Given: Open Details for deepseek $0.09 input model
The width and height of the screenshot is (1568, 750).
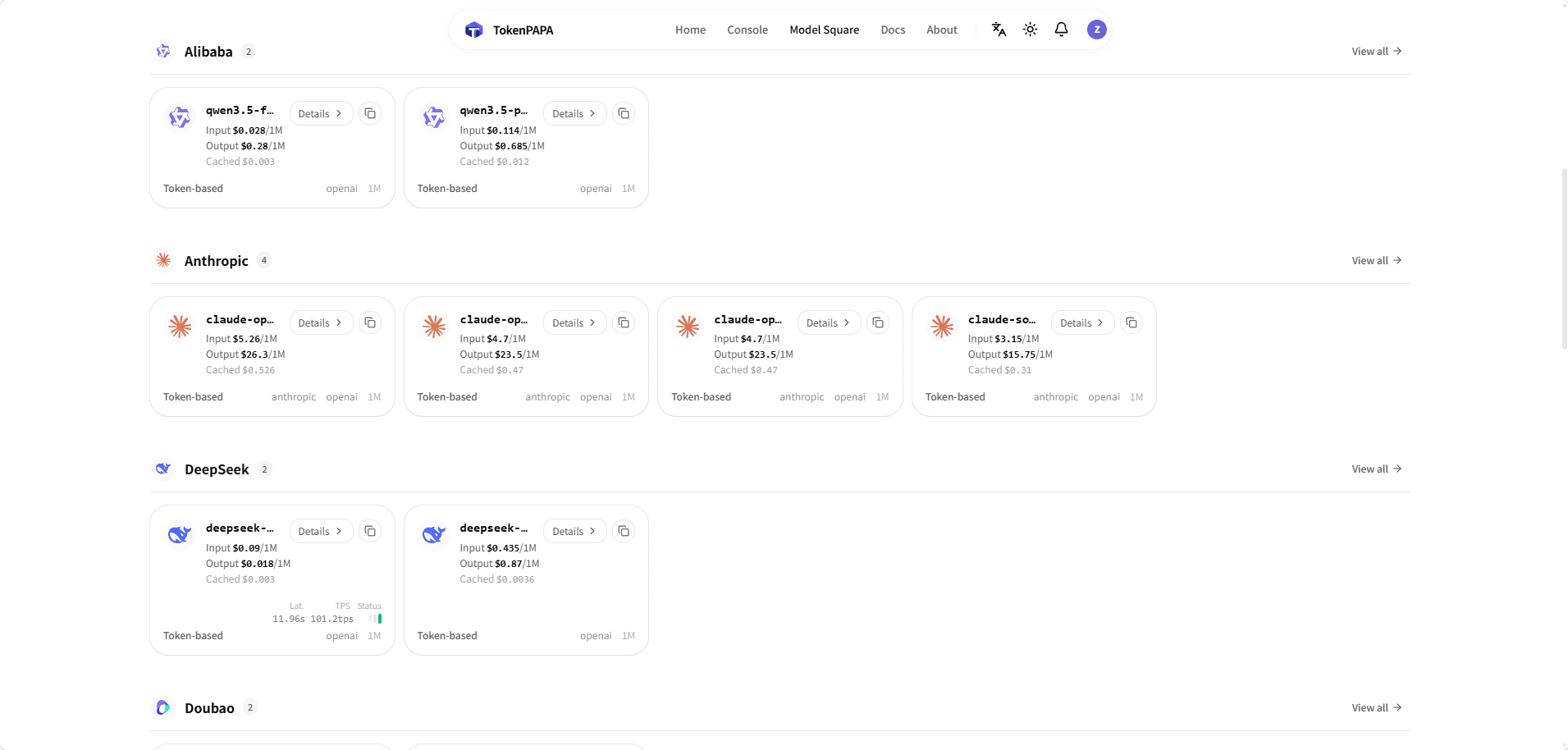Looking at the screenshot, I should (321, 531).
